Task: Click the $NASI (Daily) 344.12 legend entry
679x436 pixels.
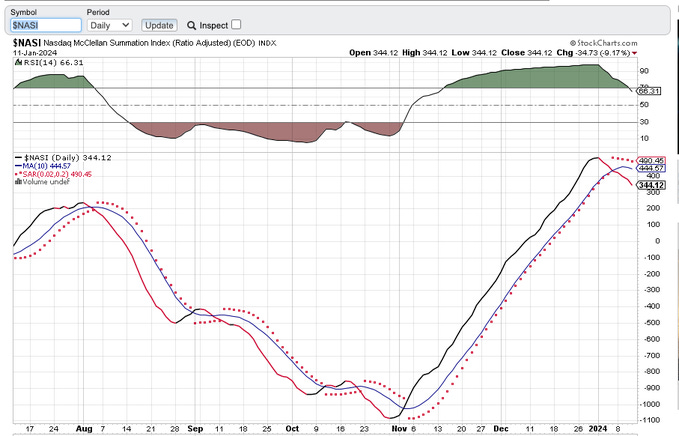Action: click(63, 158)
